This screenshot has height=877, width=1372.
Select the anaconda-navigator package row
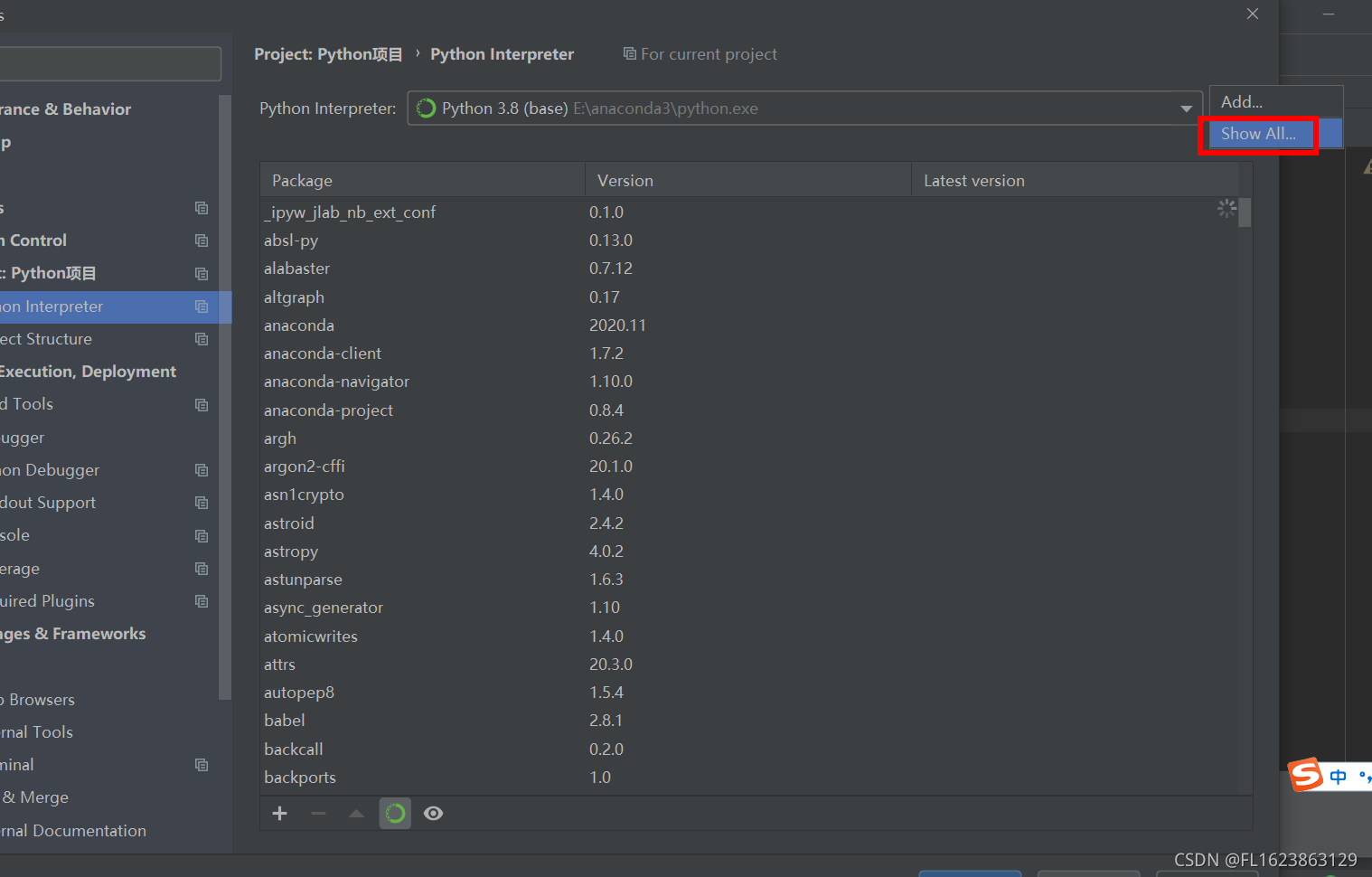point(749,382)
